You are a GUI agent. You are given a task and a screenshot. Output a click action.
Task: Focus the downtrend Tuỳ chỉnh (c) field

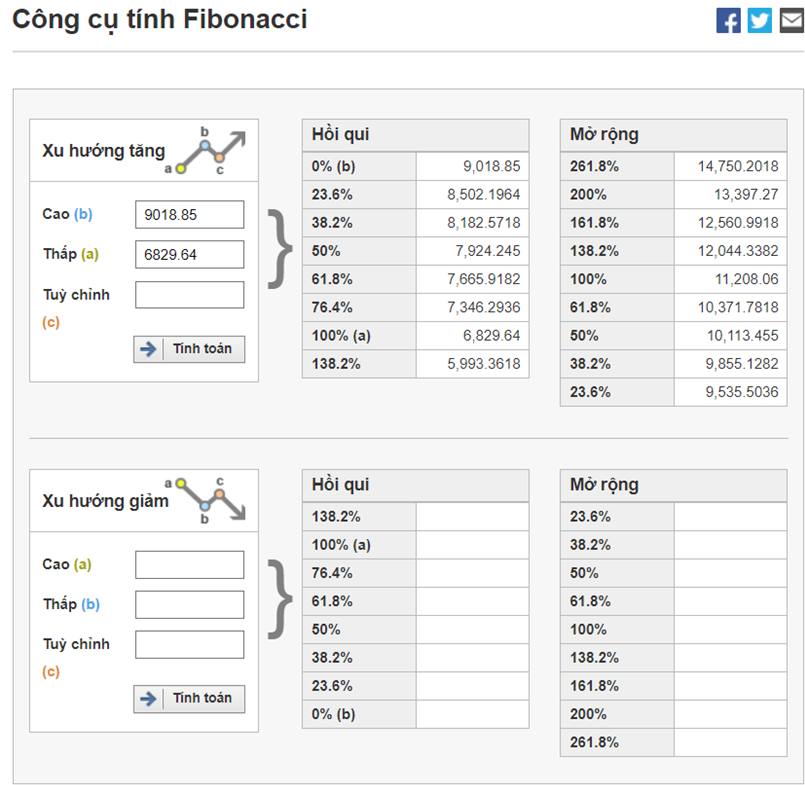(189, 644)
